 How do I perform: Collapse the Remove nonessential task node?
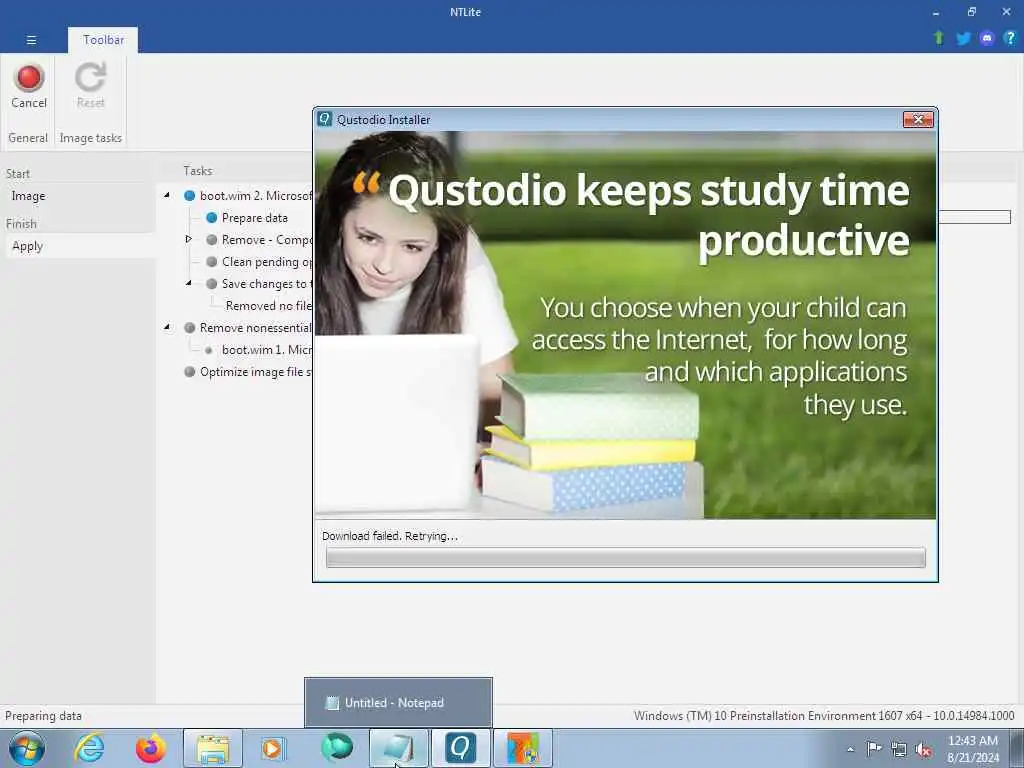167,327
